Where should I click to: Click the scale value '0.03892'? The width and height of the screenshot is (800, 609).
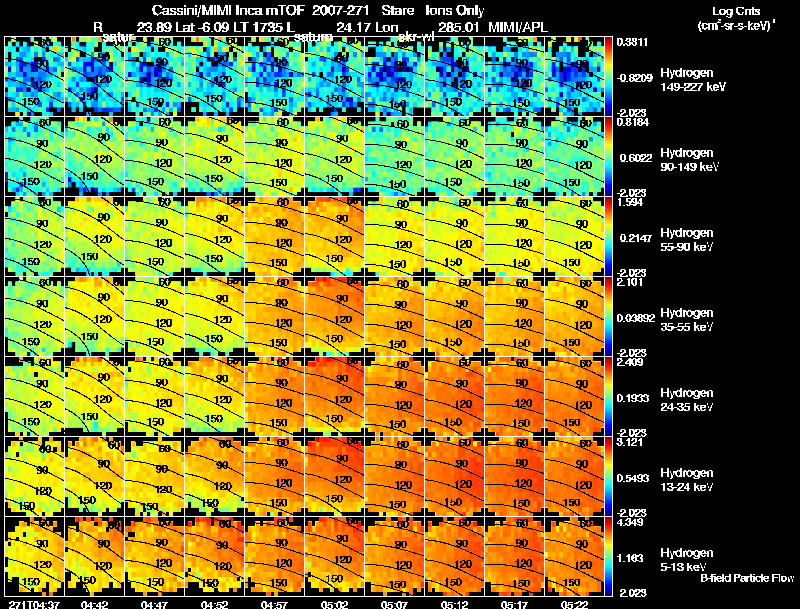click(636, 318)
